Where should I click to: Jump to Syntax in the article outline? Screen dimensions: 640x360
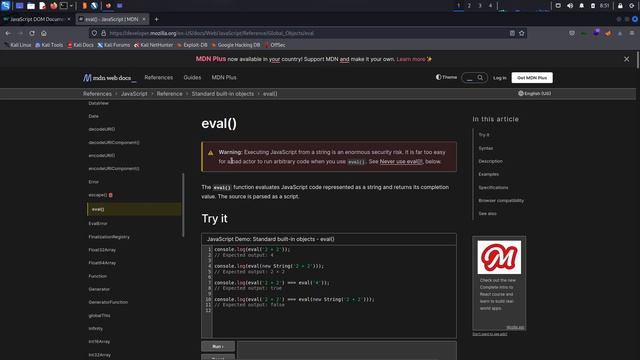point(486,148)
